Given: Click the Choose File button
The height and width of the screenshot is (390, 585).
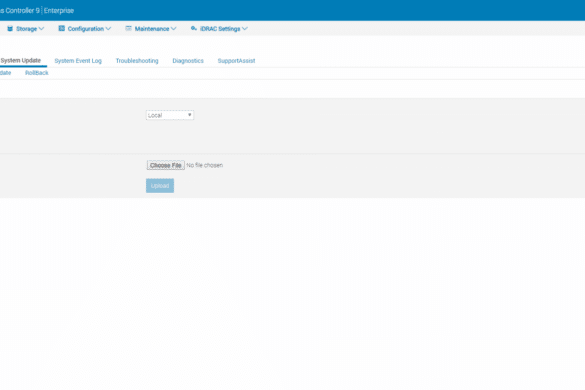Looking at the screenshot, I should [x=166, y=165].
